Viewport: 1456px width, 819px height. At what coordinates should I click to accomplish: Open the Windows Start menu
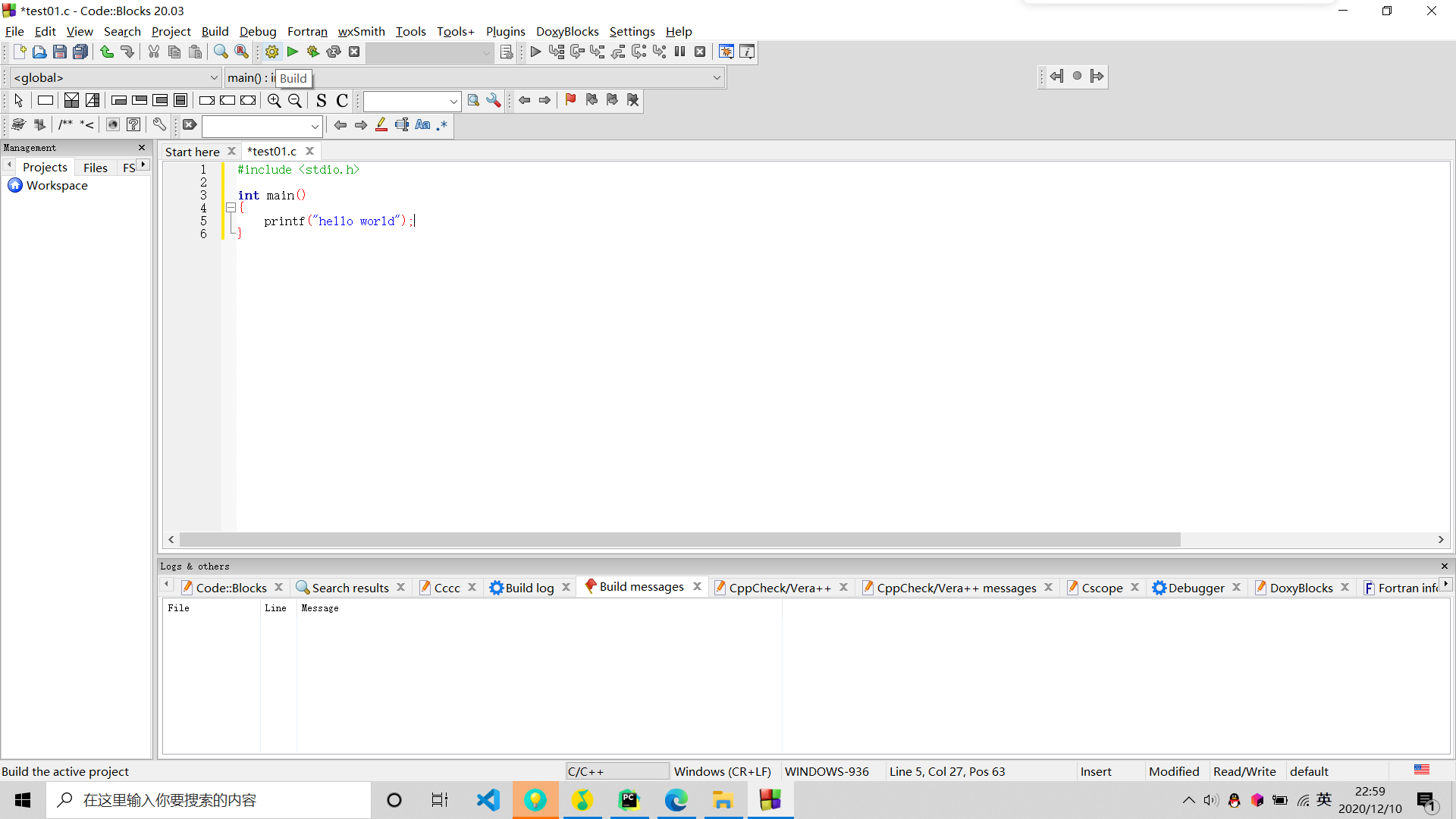pyautogui.click(x=23, y=800)
